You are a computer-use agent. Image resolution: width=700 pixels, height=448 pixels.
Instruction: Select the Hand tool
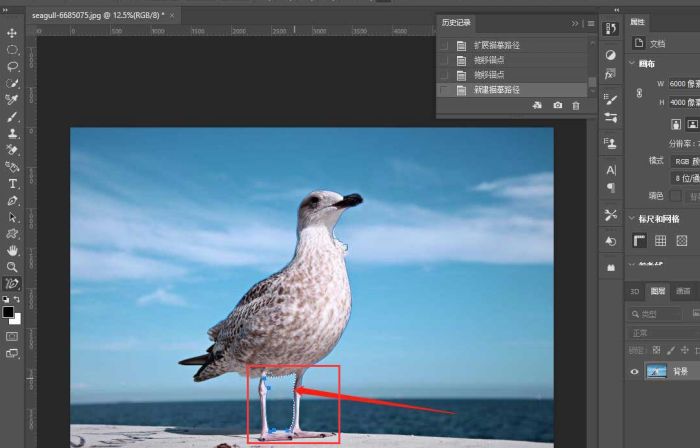pos(12,250)
